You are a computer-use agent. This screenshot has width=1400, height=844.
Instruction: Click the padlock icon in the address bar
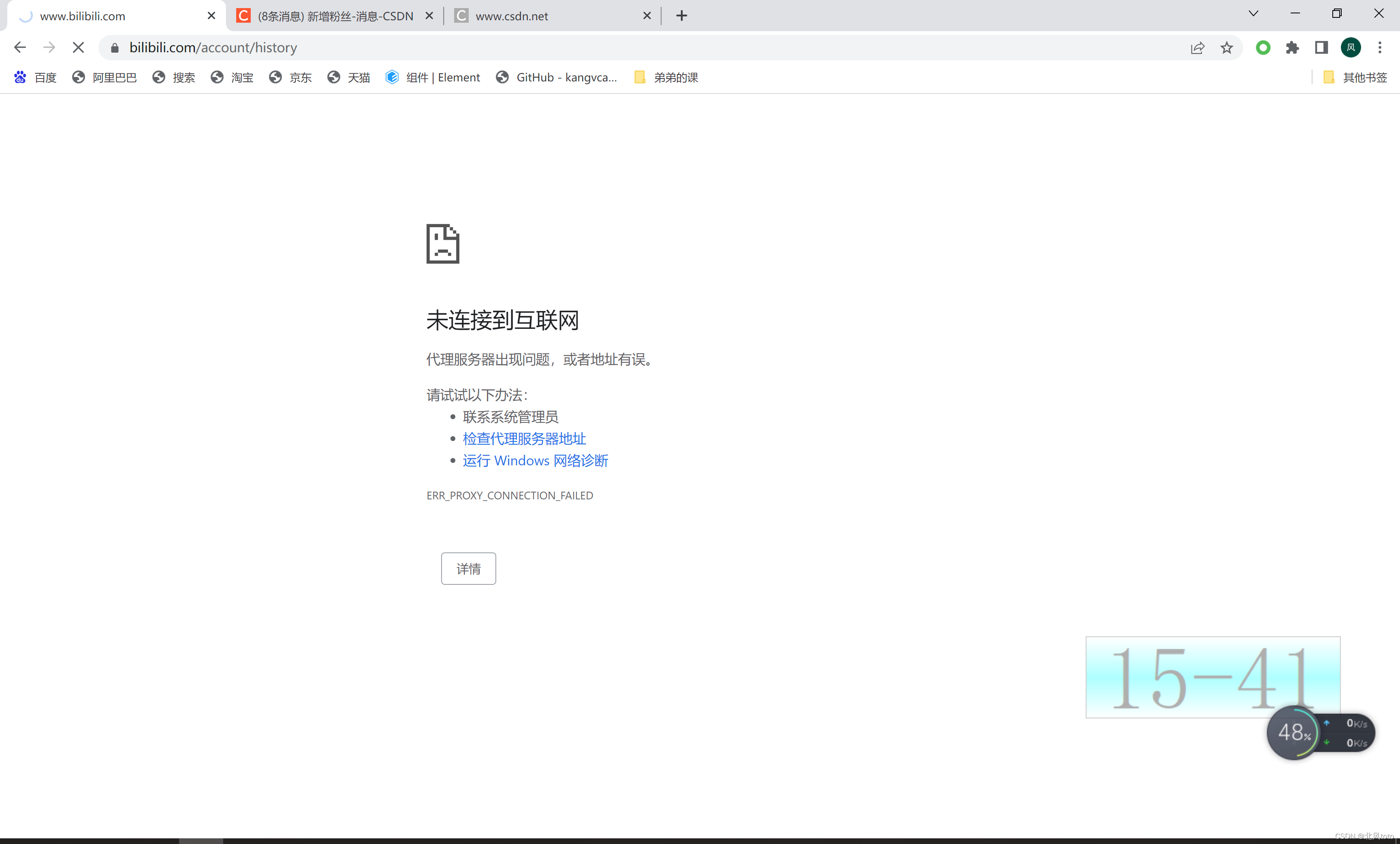pyautogui.click(x=114, y=48)
